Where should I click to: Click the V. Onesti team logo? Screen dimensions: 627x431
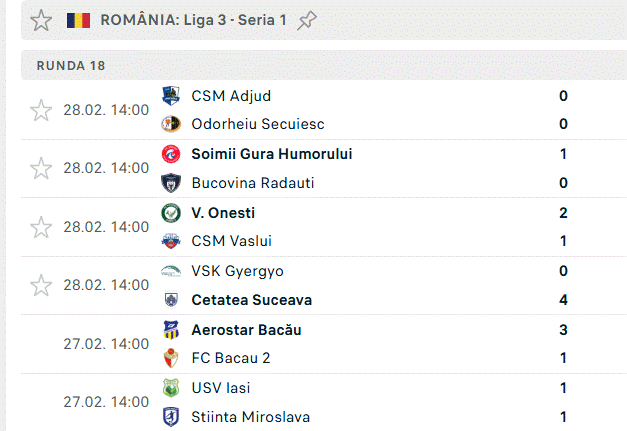(x=171, y=213)
